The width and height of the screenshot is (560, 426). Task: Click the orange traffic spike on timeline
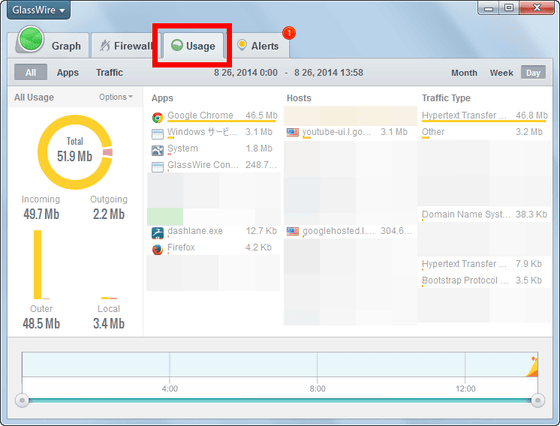[532, 367]
